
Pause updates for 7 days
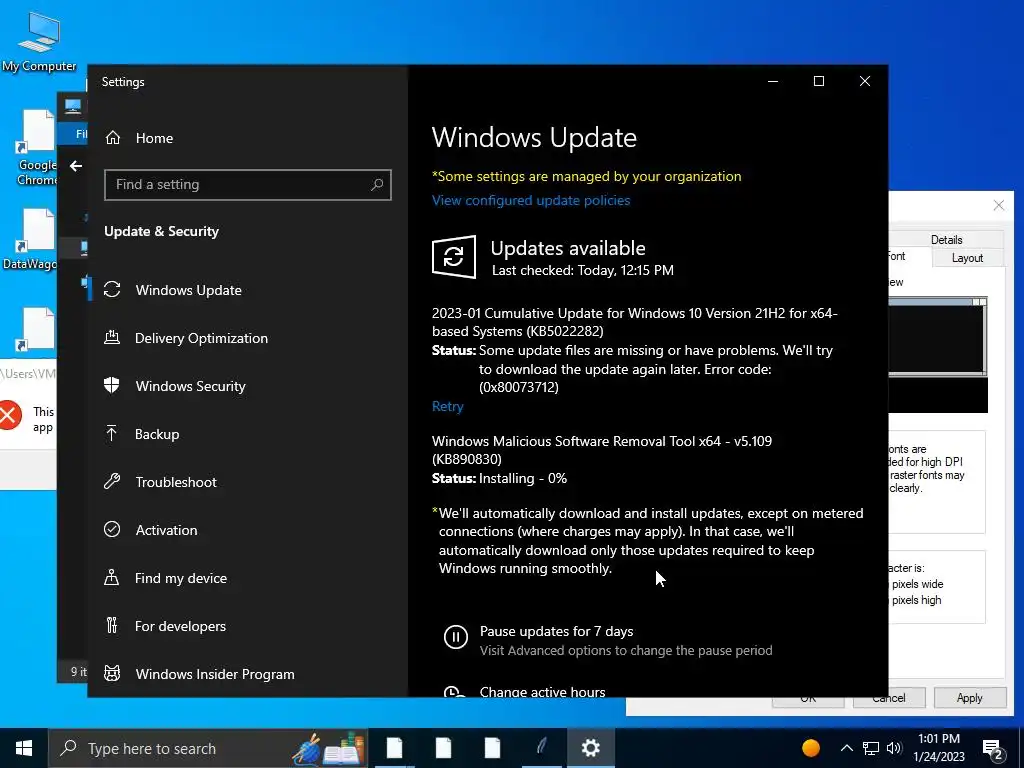556,632
